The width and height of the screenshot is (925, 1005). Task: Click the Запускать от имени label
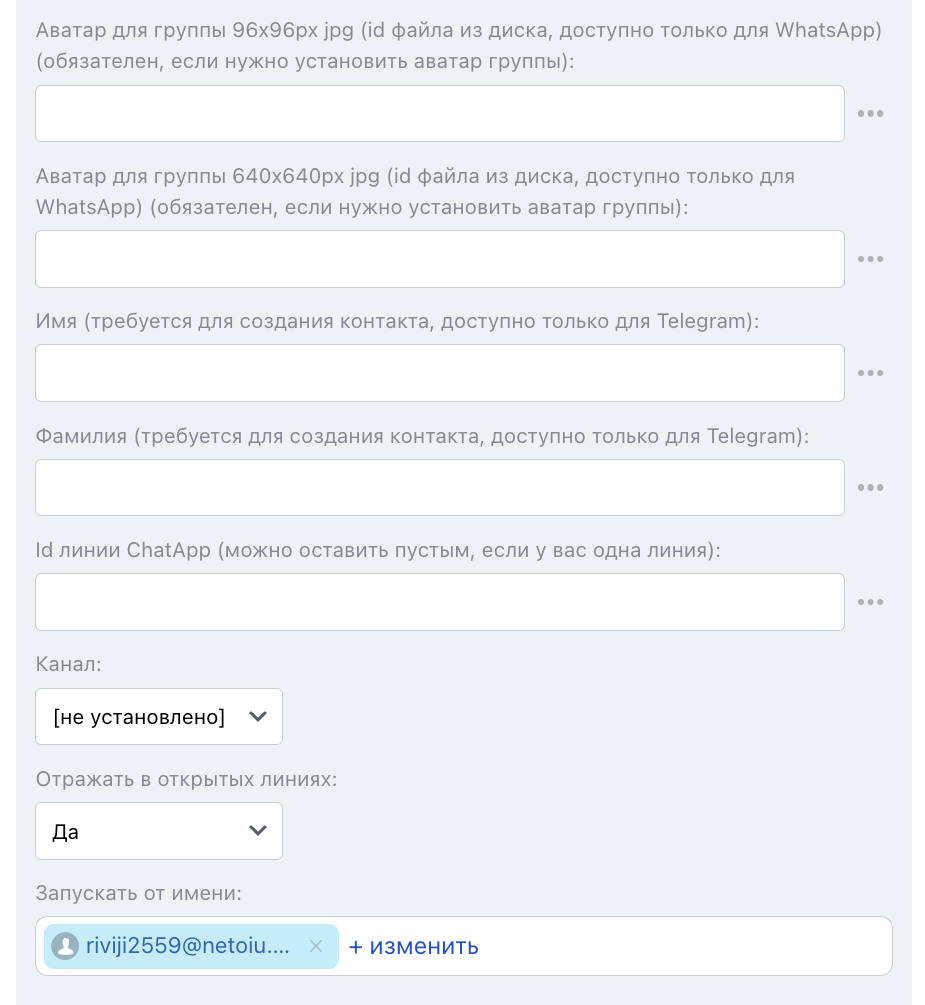[139, 893]
